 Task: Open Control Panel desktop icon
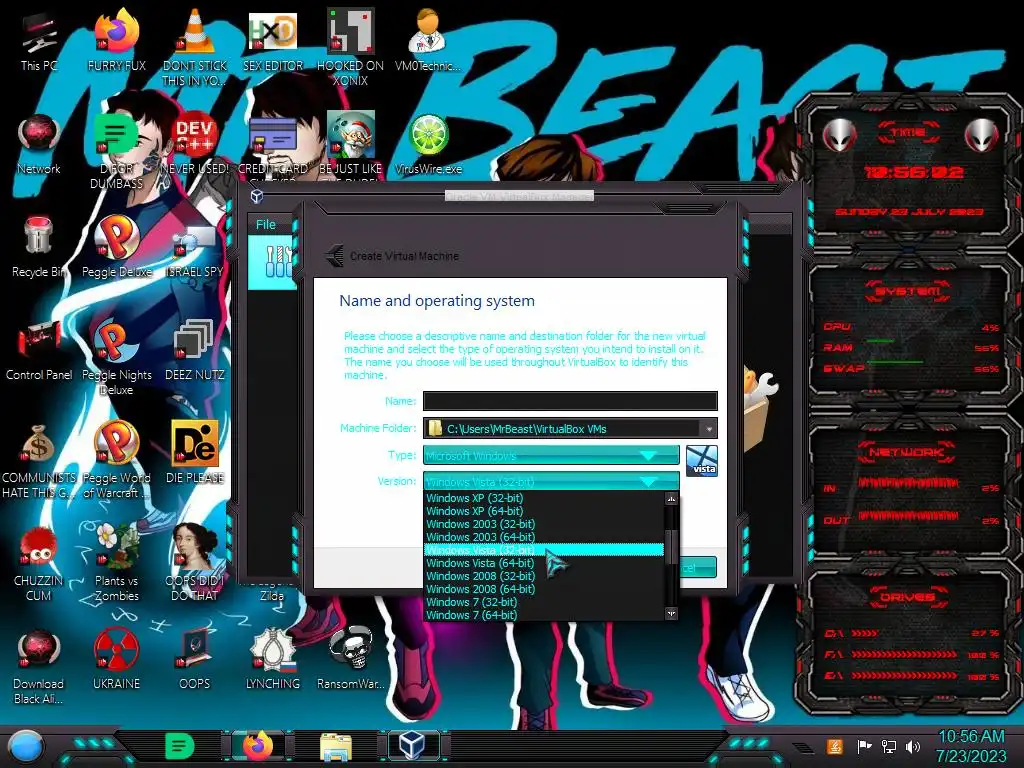point(39,350)
